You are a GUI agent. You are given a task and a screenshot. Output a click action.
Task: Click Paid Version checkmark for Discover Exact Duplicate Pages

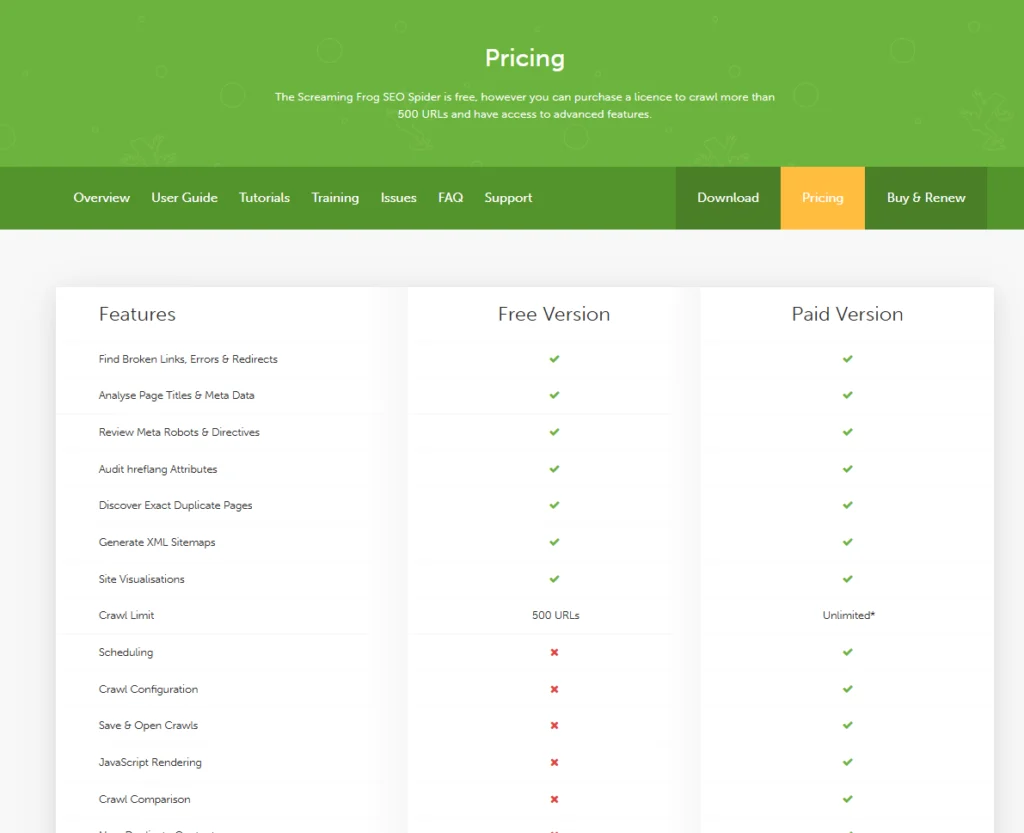point(848,505)
